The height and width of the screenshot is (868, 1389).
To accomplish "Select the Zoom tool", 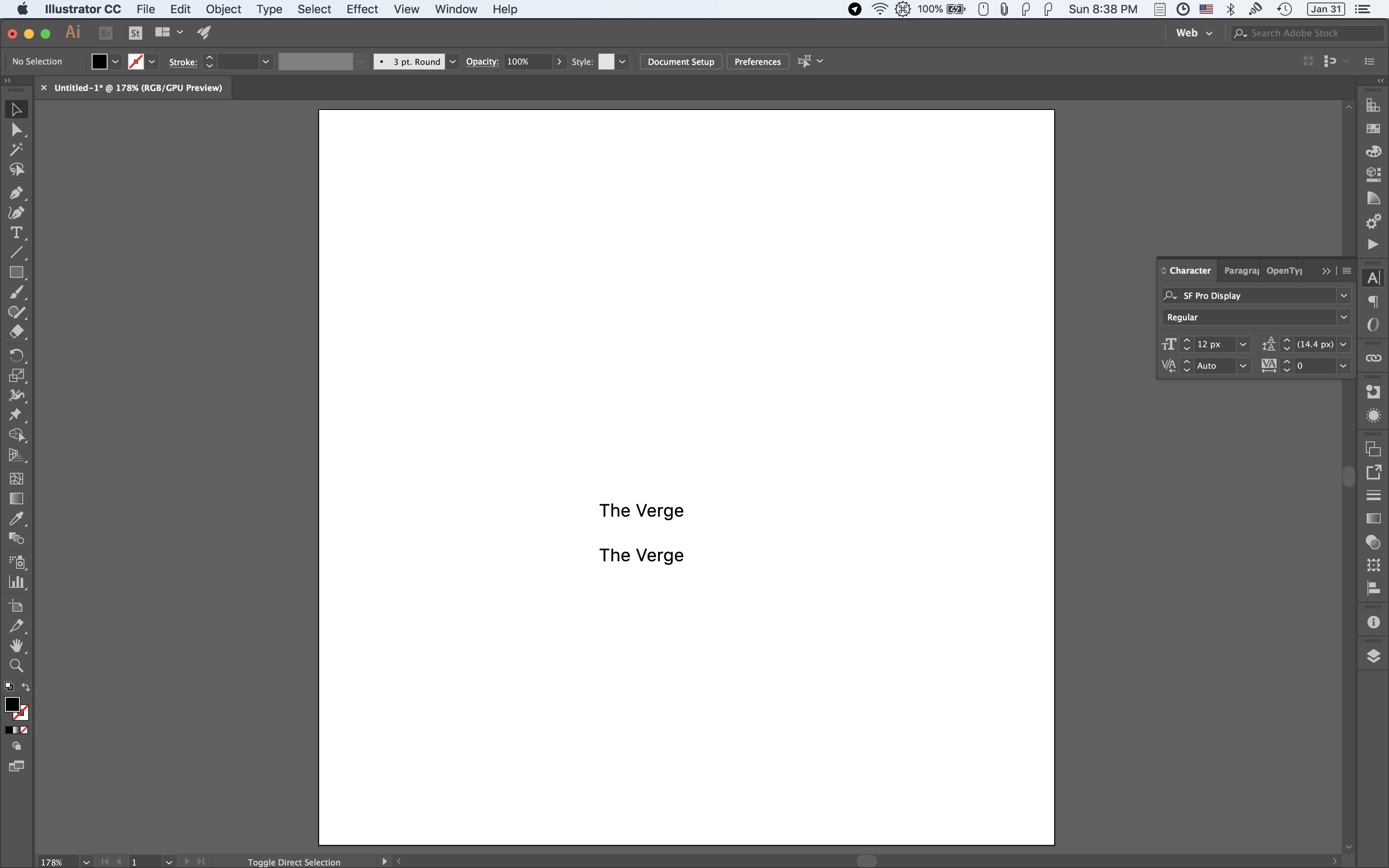I will coord(16,665).
